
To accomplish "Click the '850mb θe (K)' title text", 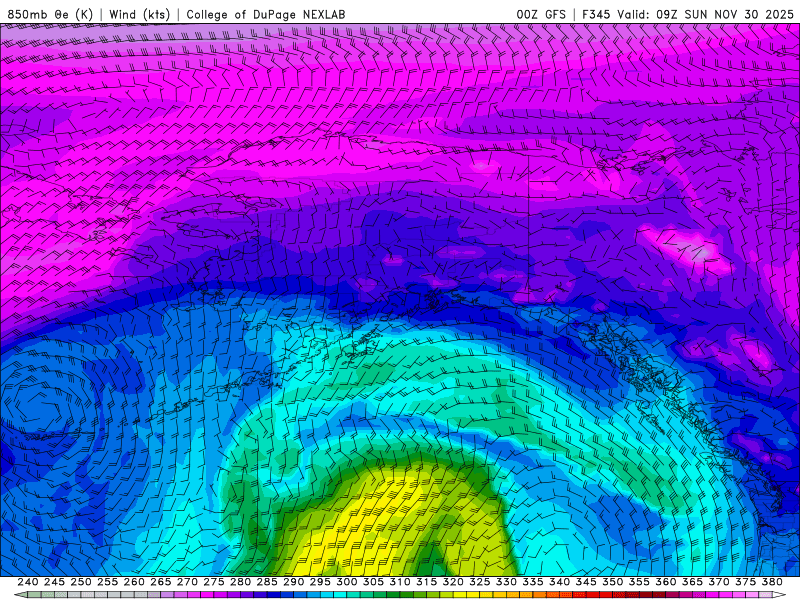I will coord(50,14).
